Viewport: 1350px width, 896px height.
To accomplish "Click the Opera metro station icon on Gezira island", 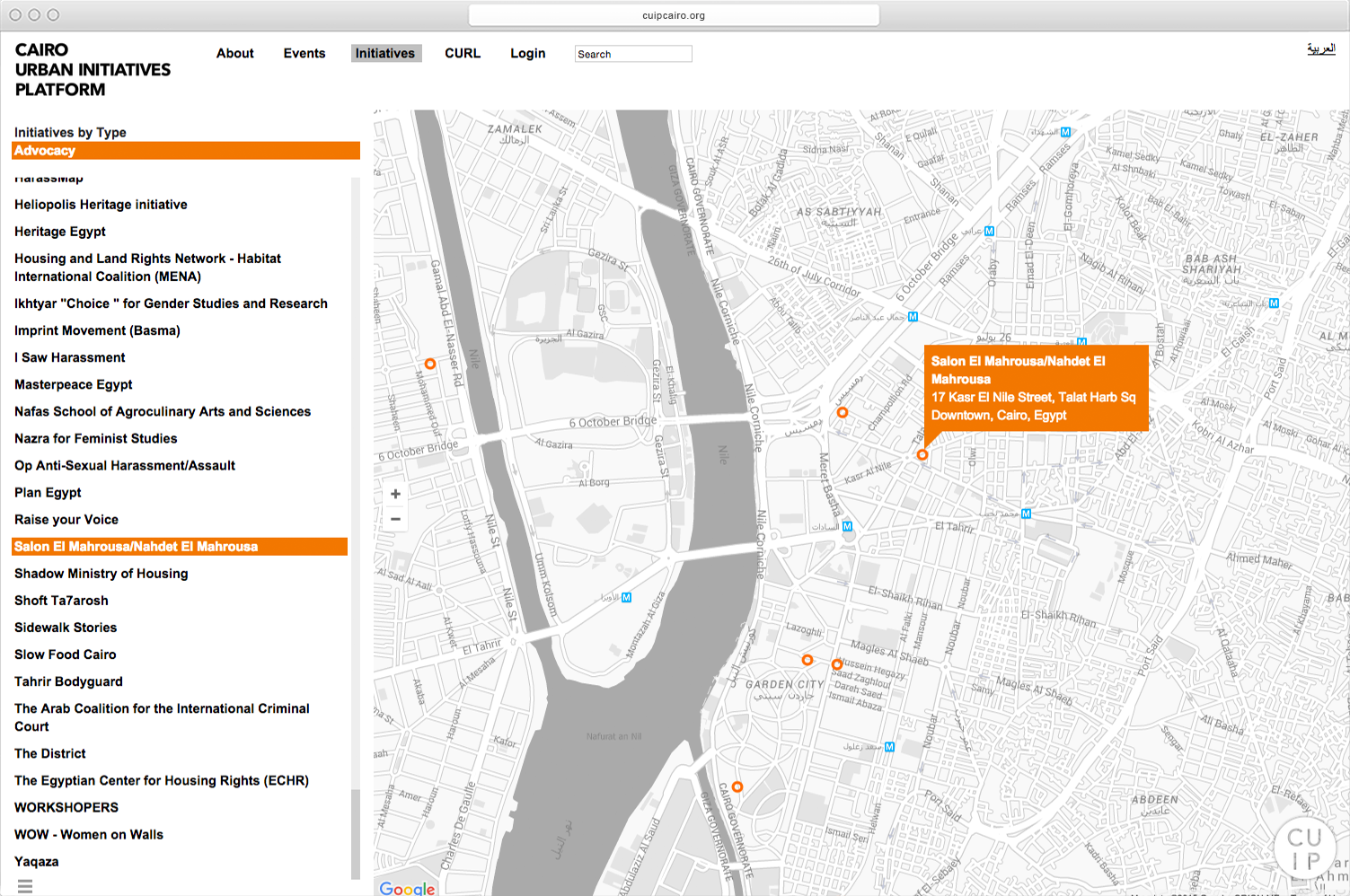I will [x=626, y=597].
